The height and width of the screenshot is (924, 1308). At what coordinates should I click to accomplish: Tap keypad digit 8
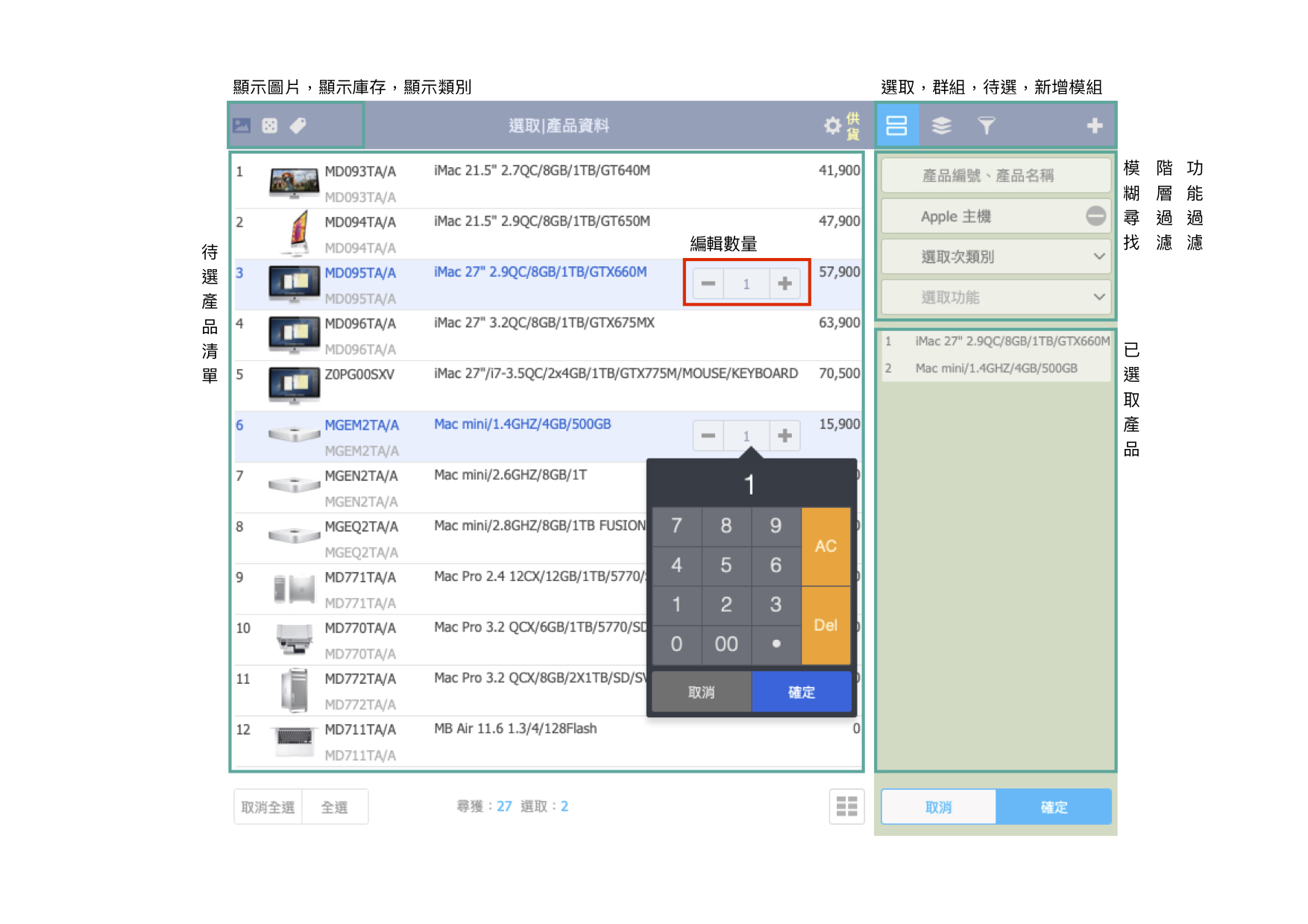coord(726,527)
